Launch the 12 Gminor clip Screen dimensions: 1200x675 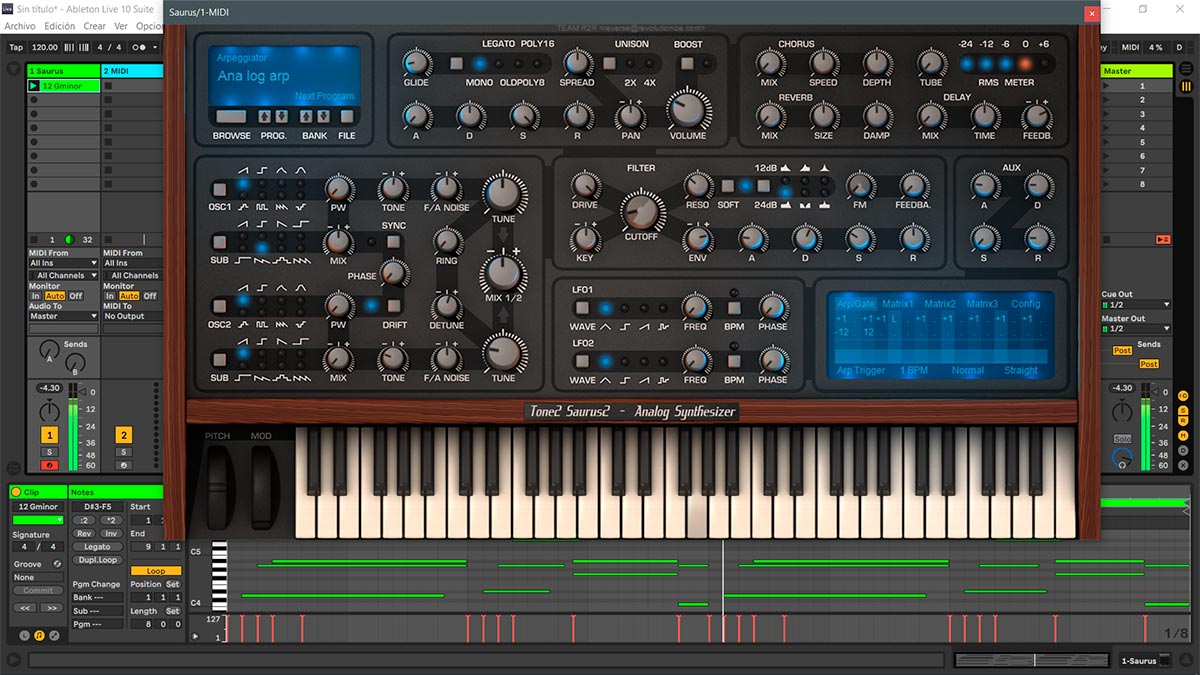pos(34,86)
